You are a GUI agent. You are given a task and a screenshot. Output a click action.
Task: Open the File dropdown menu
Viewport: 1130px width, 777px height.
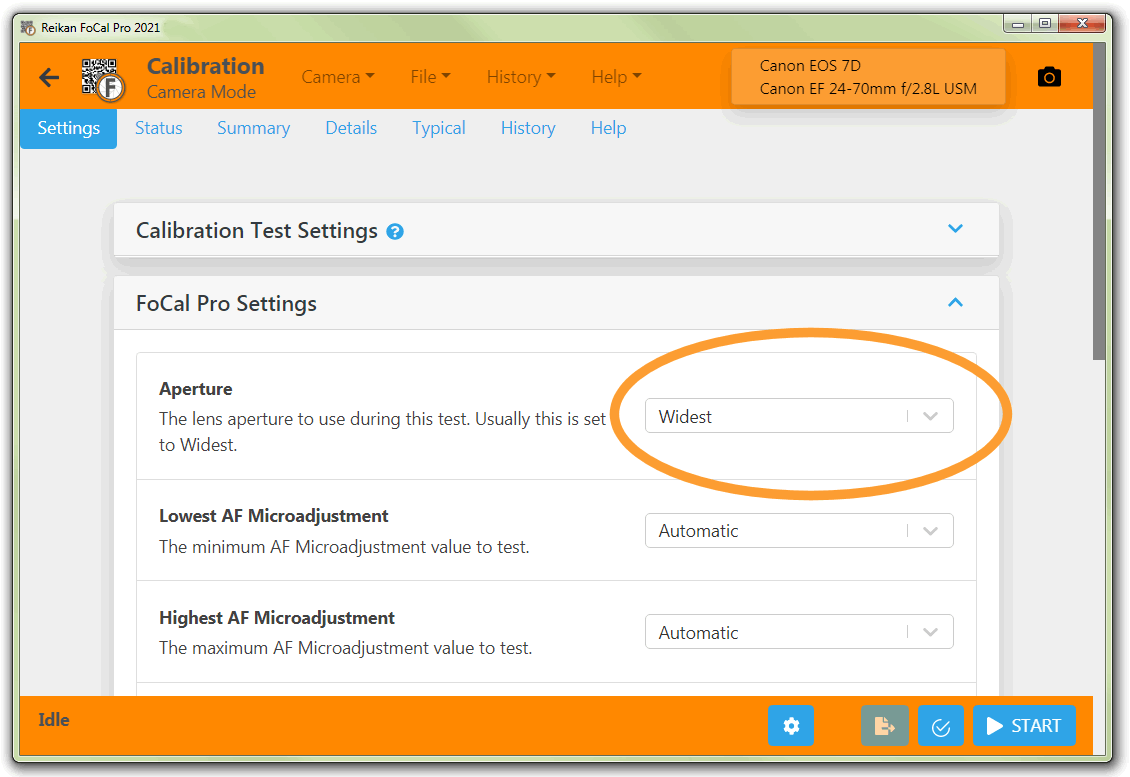(430, 76)
